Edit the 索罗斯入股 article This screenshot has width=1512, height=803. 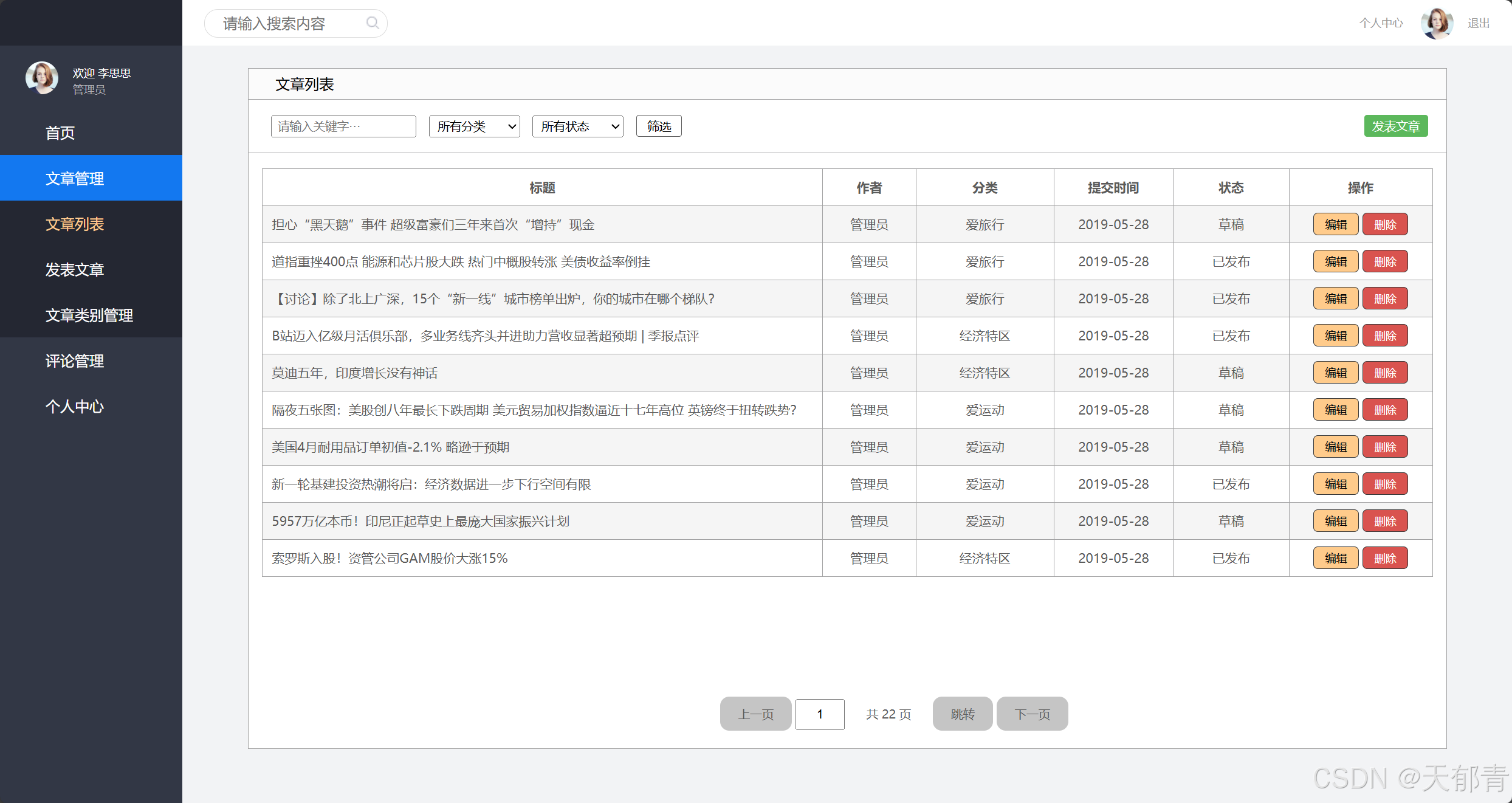point(1336,558)
